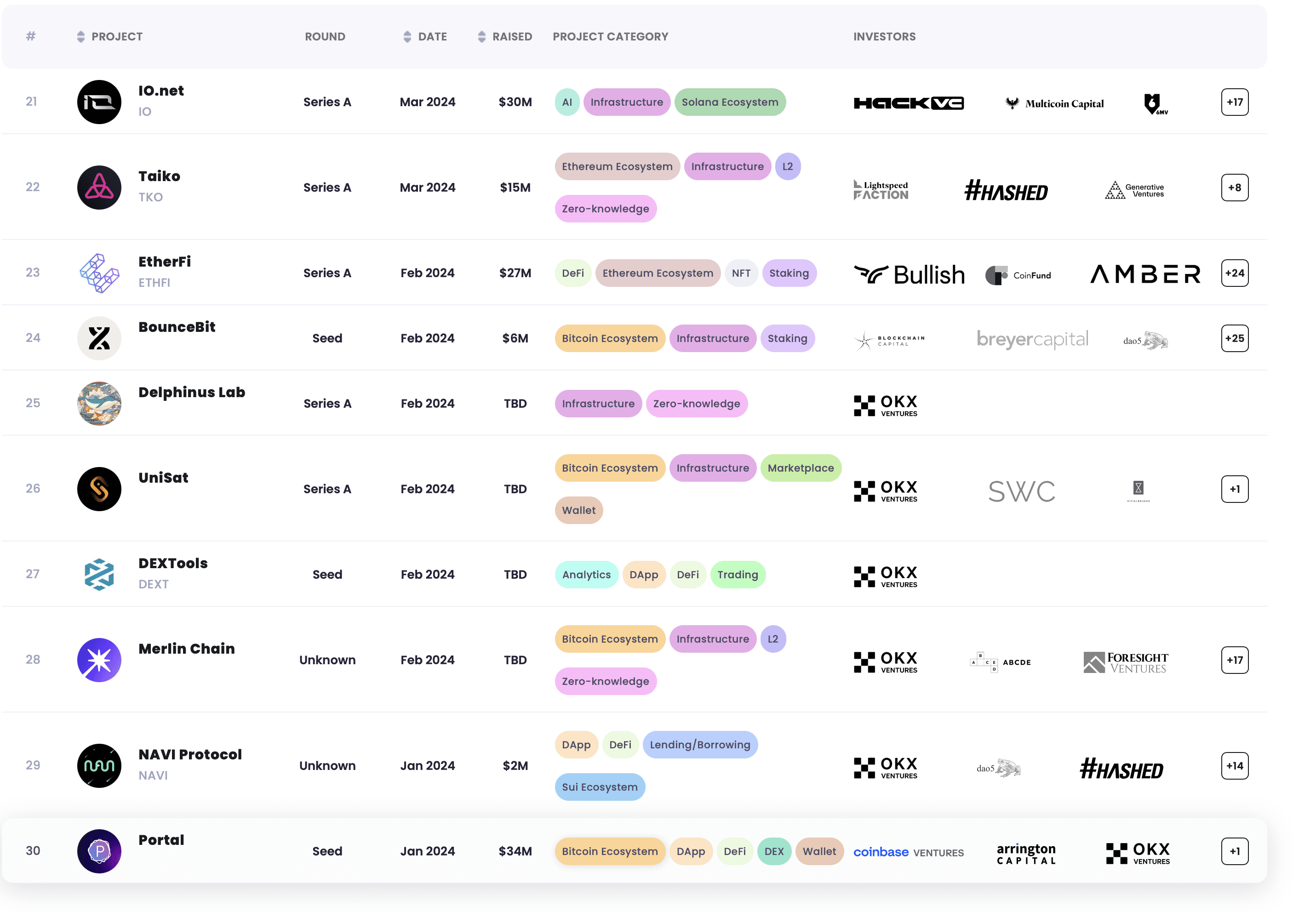Click Coinbase Ventures logo in Portal row
Screen dimensions: 1316x912
(908, 852)
